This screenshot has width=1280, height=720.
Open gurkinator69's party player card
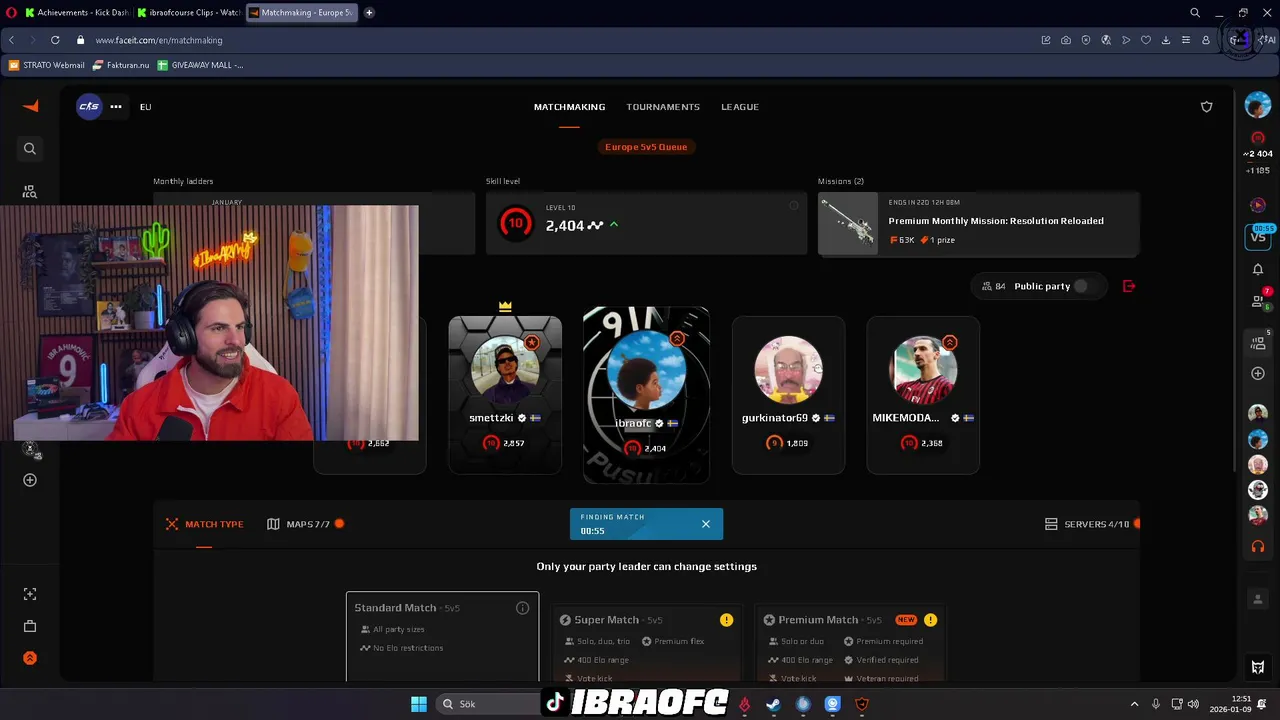[x=788, y=394]
